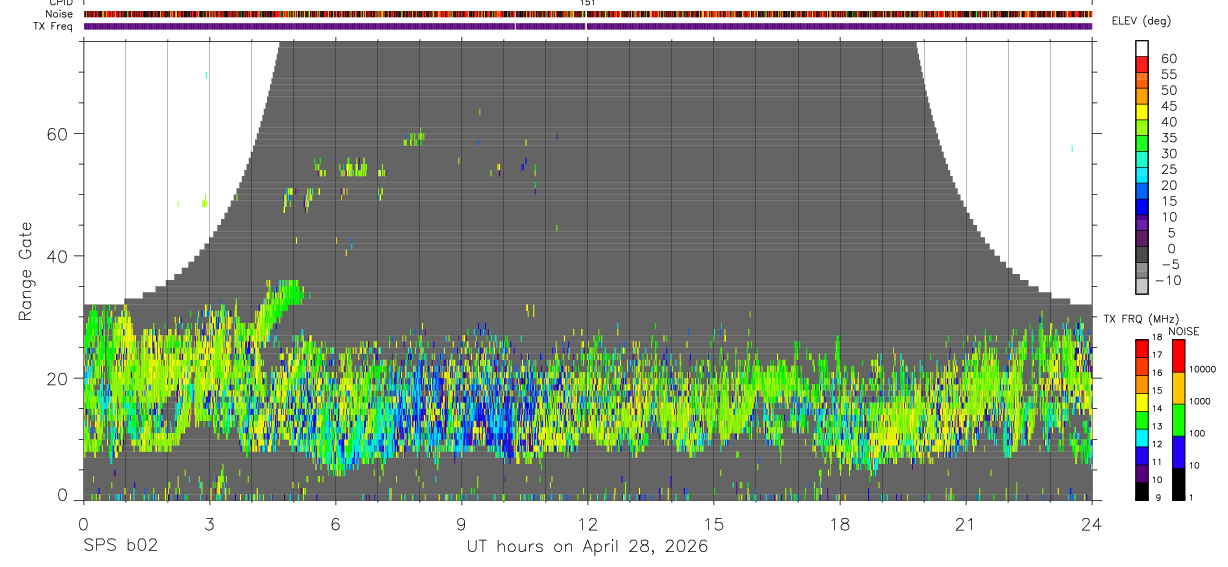The width and height of the screenshot is (1228, 567).
Task: Click the white top swatch of ELEV colorbar
Action: pyautogui.click(x=1141, y=49)
